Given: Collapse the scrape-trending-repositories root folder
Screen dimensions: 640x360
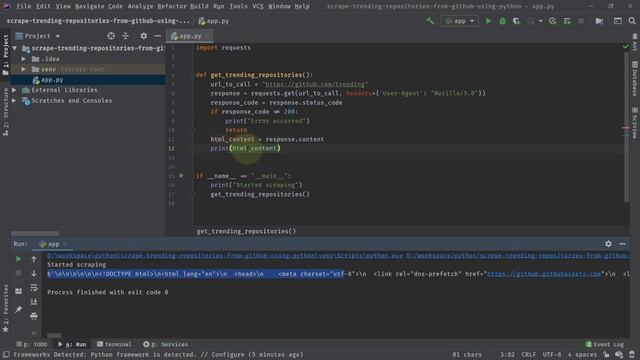Looking at the screenshot, I should coord(15,48).
